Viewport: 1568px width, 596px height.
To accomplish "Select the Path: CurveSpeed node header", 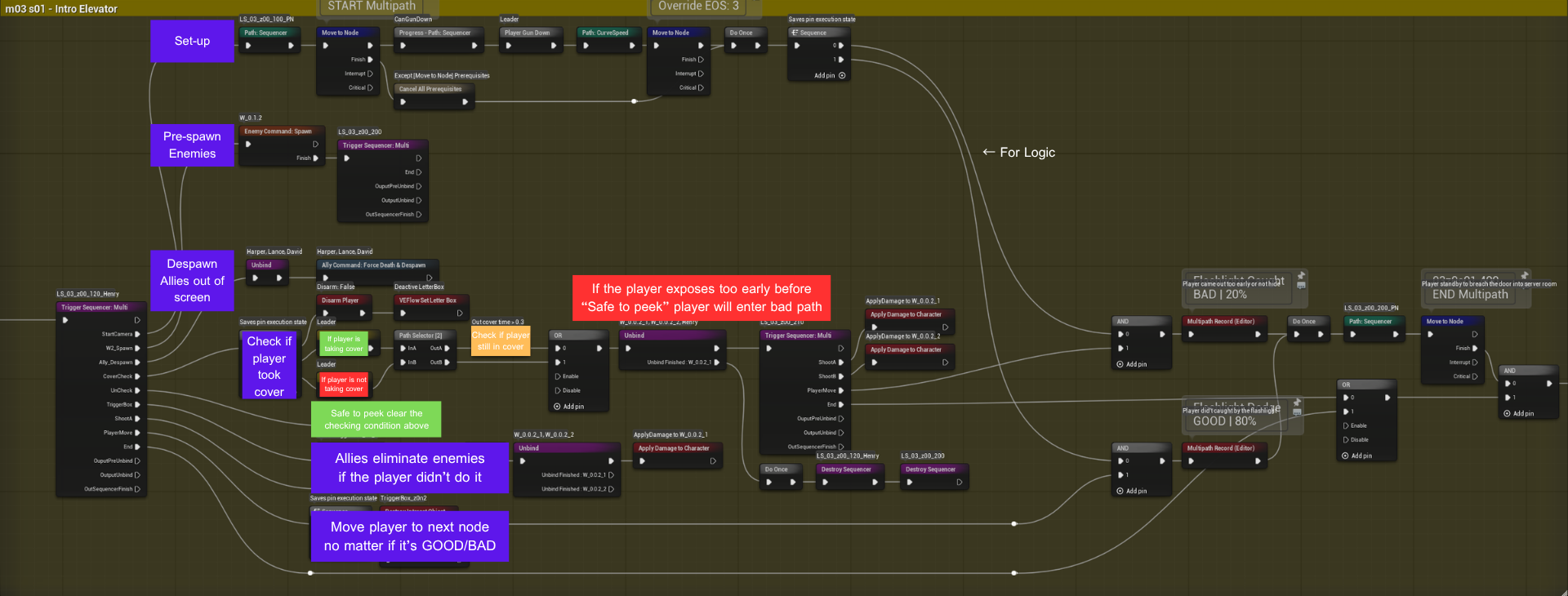I will click(x=609, y=33).
